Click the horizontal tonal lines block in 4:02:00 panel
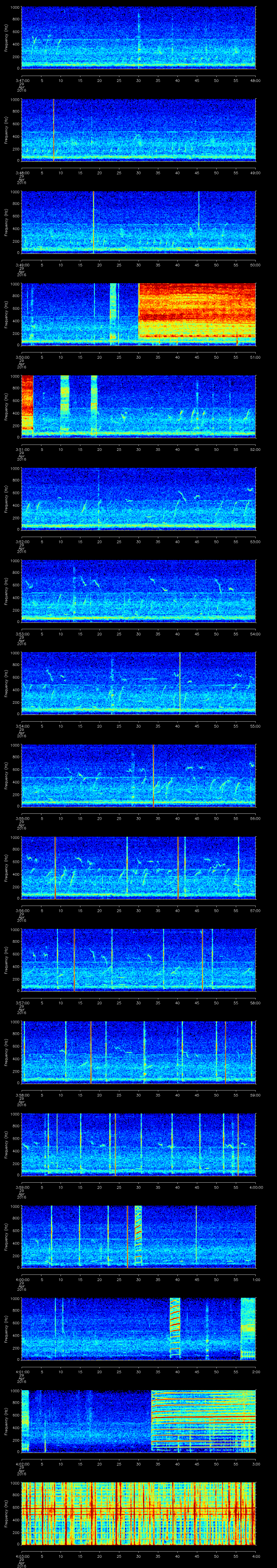The image size is (277, 1568). tap(203, 1421)
